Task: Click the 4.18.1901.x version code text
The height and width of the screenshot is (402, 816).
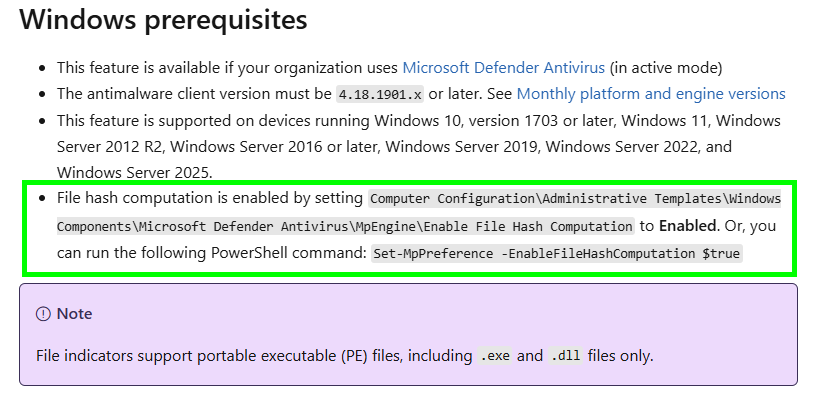Action: (x=380, y=95)
